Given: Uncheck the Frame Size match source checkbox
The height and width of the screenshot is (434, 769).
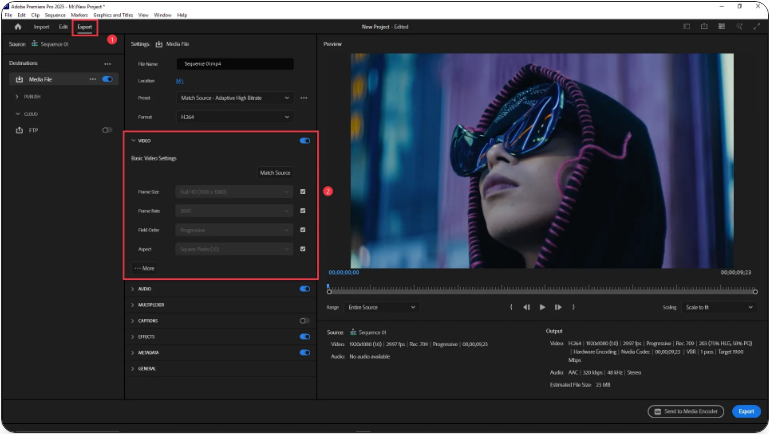Looking at the screenshot, I should 303,191.
